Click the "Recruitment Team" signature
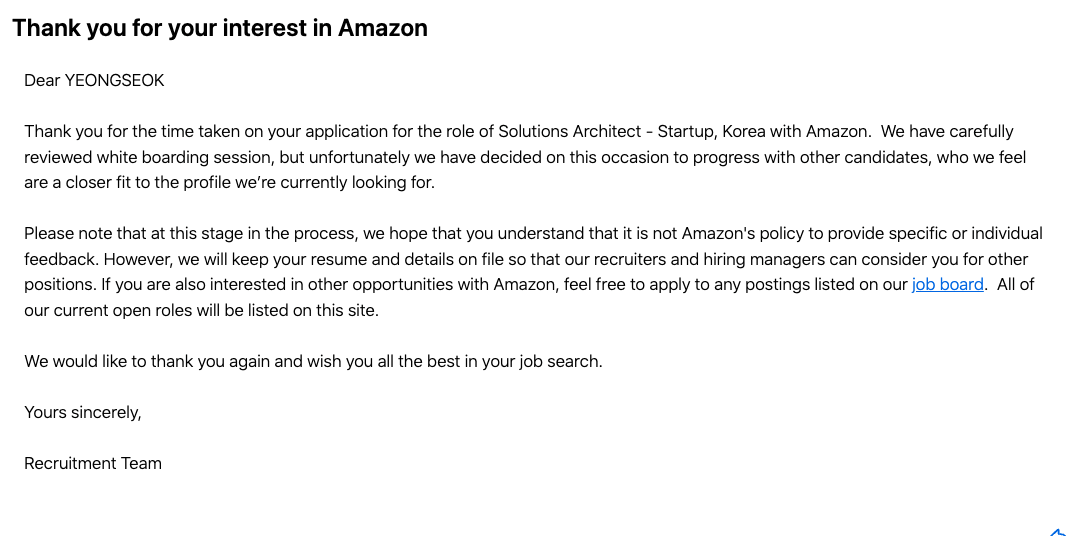Viewport: 1077px width, 536px height. (93, 463)
